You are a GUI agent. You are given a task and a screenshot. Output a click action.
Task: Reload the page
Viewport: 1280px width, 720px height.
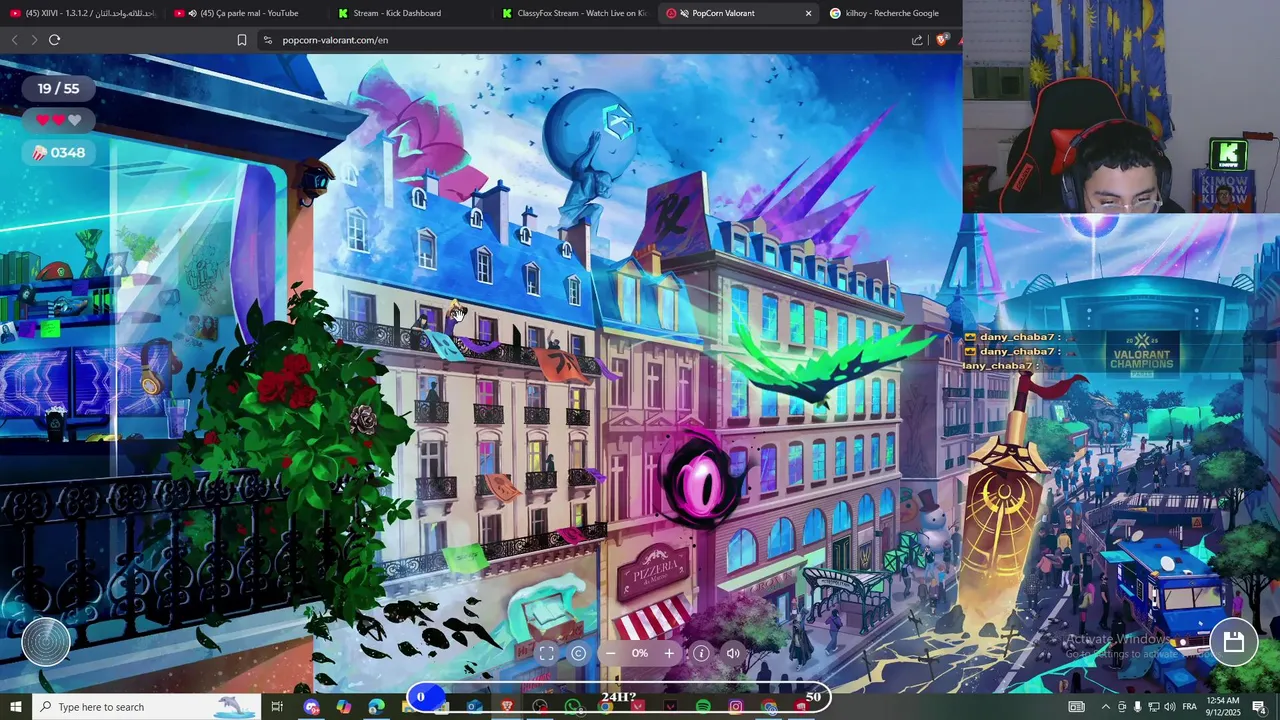(54, 40)
